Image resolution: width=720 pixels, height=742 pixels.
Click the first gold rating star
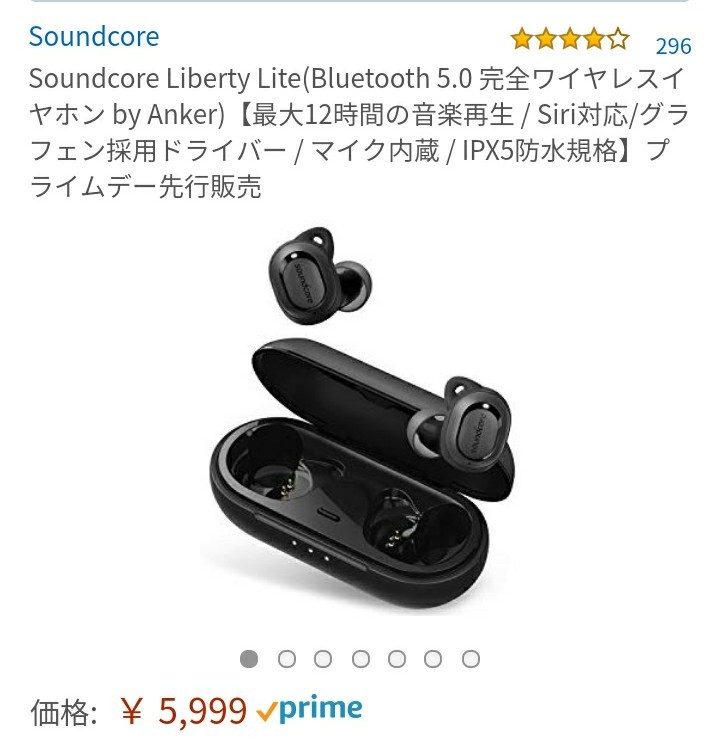pyautogui.click(x=522, y=39)
